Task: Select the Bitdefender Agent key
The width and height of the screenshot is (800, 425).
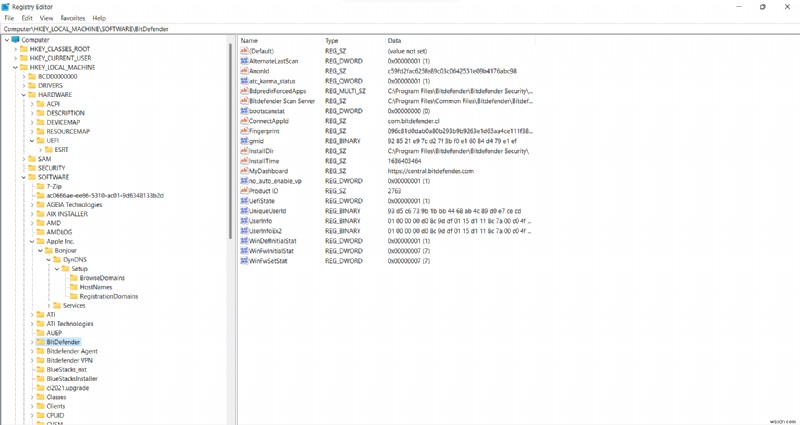Action: (x=72, y=351)
